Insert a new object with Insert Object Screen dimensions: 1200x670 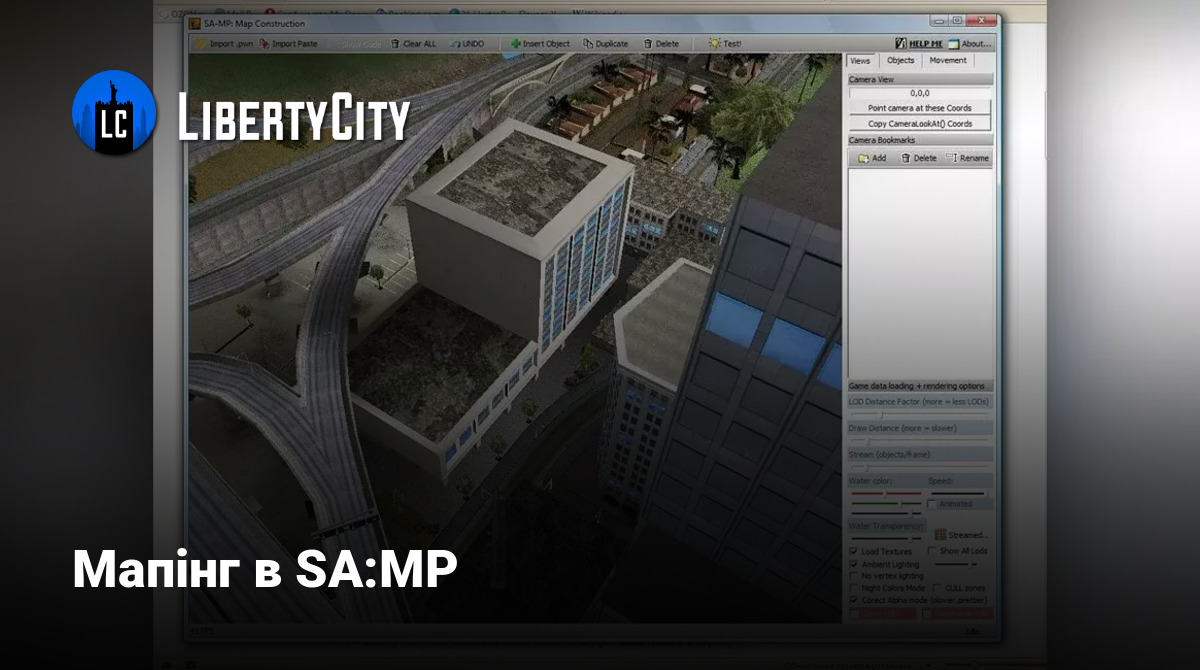coord(540,44)
